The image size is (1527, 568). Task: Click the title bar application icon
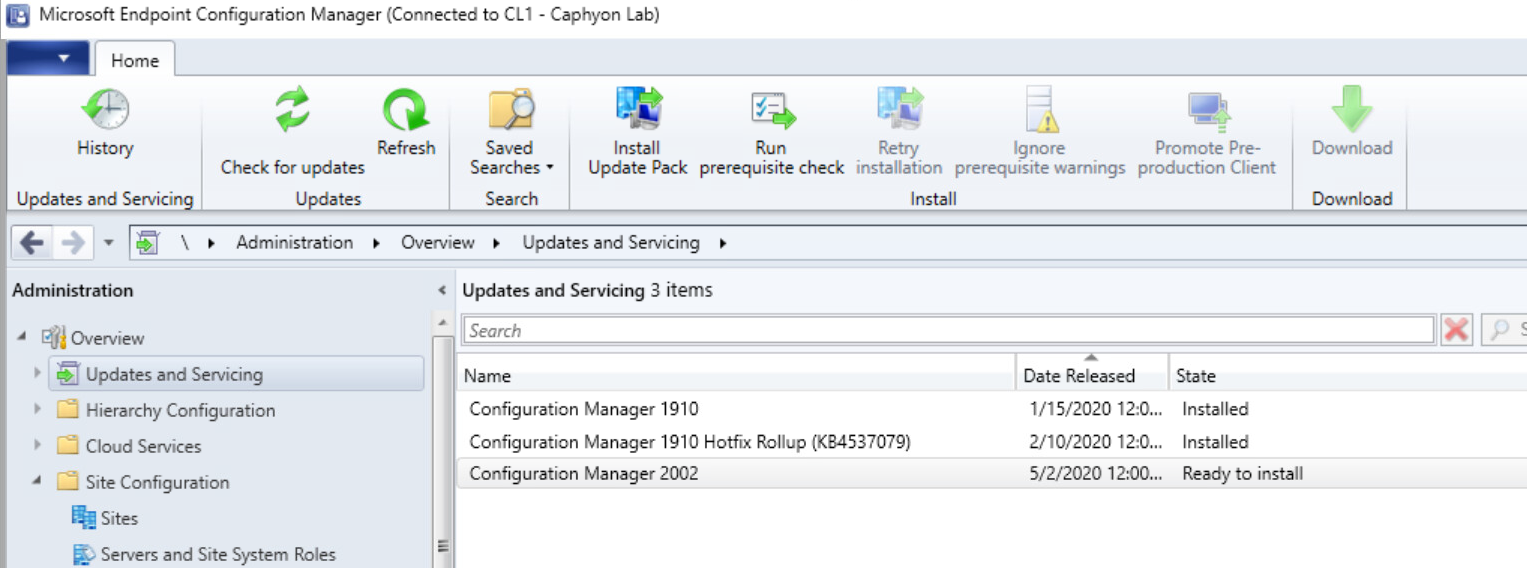(x=17, y=15)
